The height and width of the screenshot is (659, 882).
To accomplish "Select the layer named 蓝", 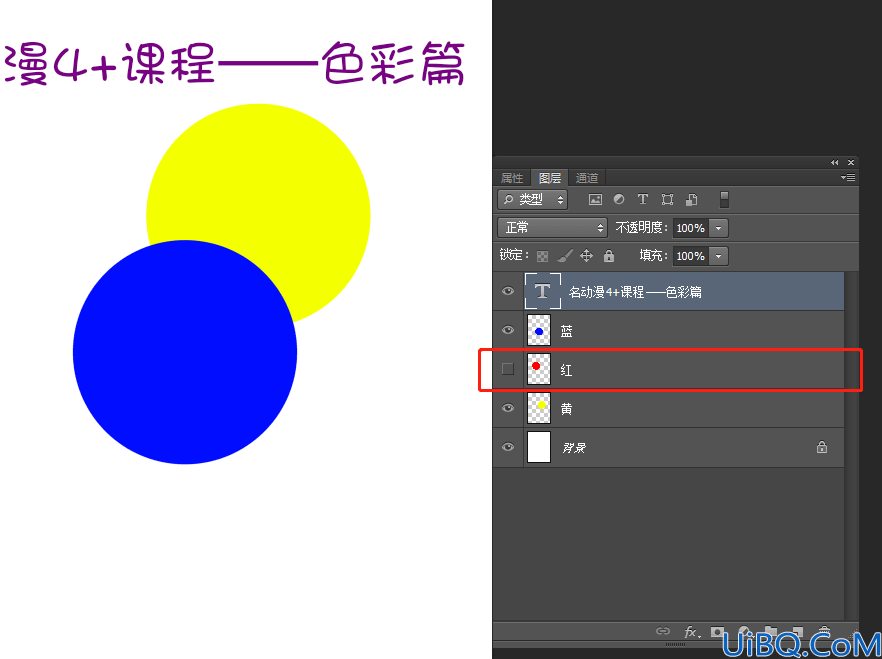I will point(566,331).
